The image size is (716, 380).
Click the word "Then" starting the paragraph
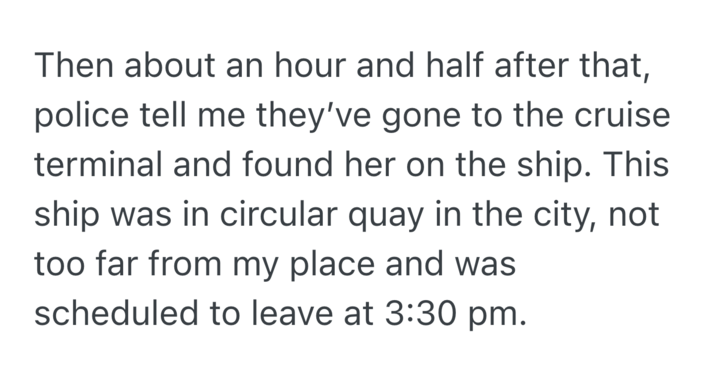pos(73,65)
